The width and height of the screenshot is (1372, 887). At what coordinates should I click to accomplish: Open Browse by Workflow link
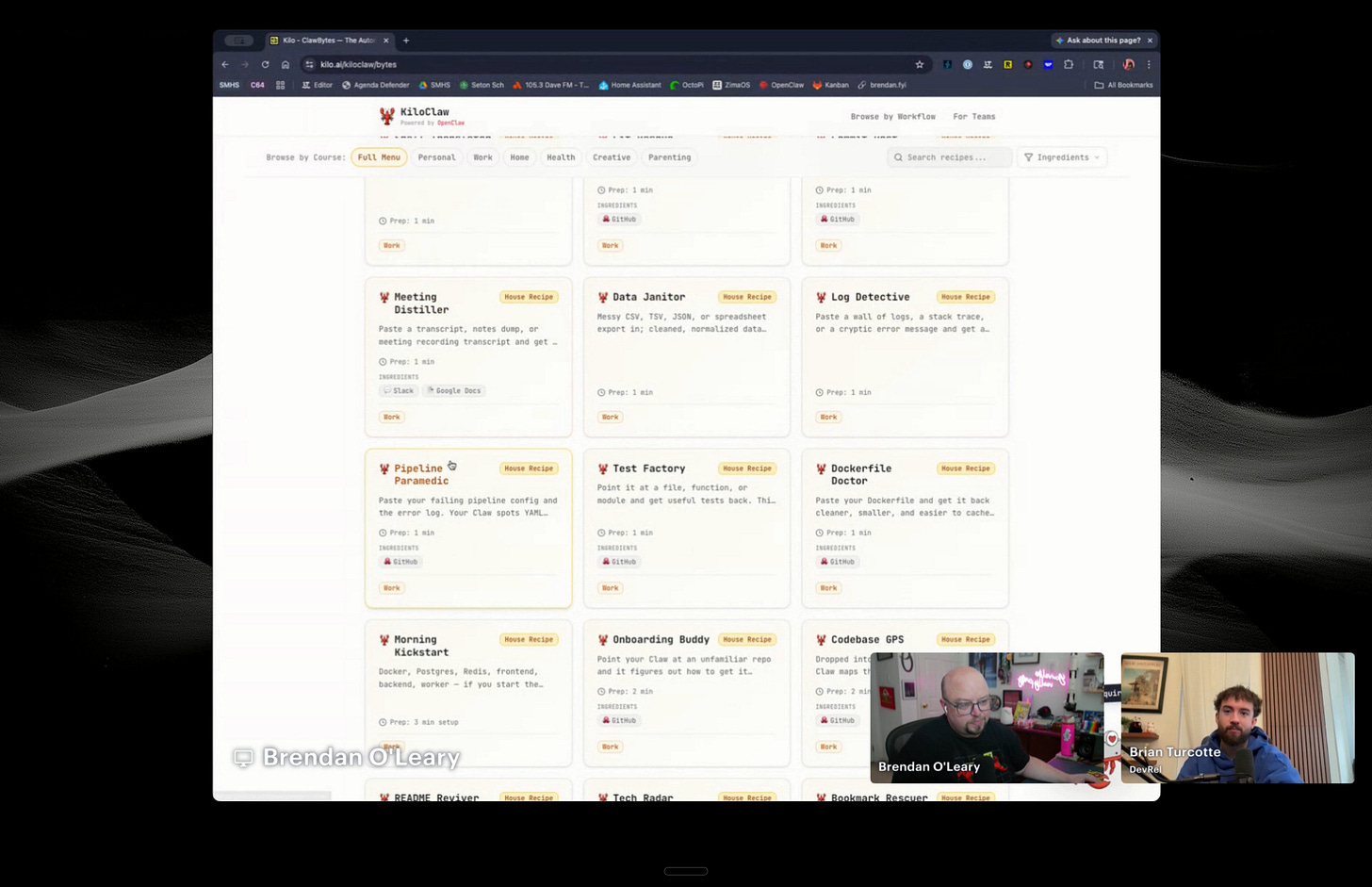[892, 117]
